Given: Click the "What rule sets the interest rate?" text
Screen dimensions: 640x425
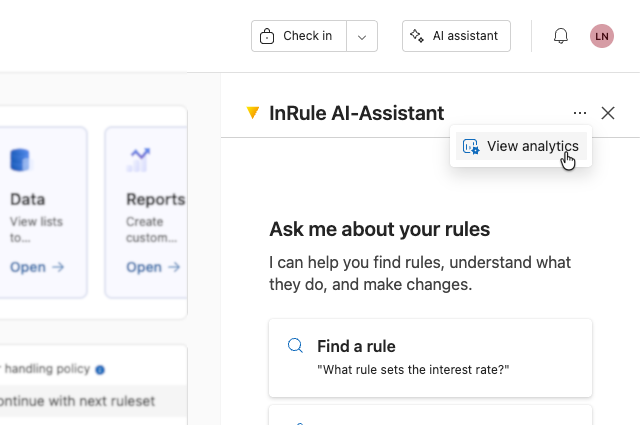Looking at the screenshot, I should pos(413,369).
